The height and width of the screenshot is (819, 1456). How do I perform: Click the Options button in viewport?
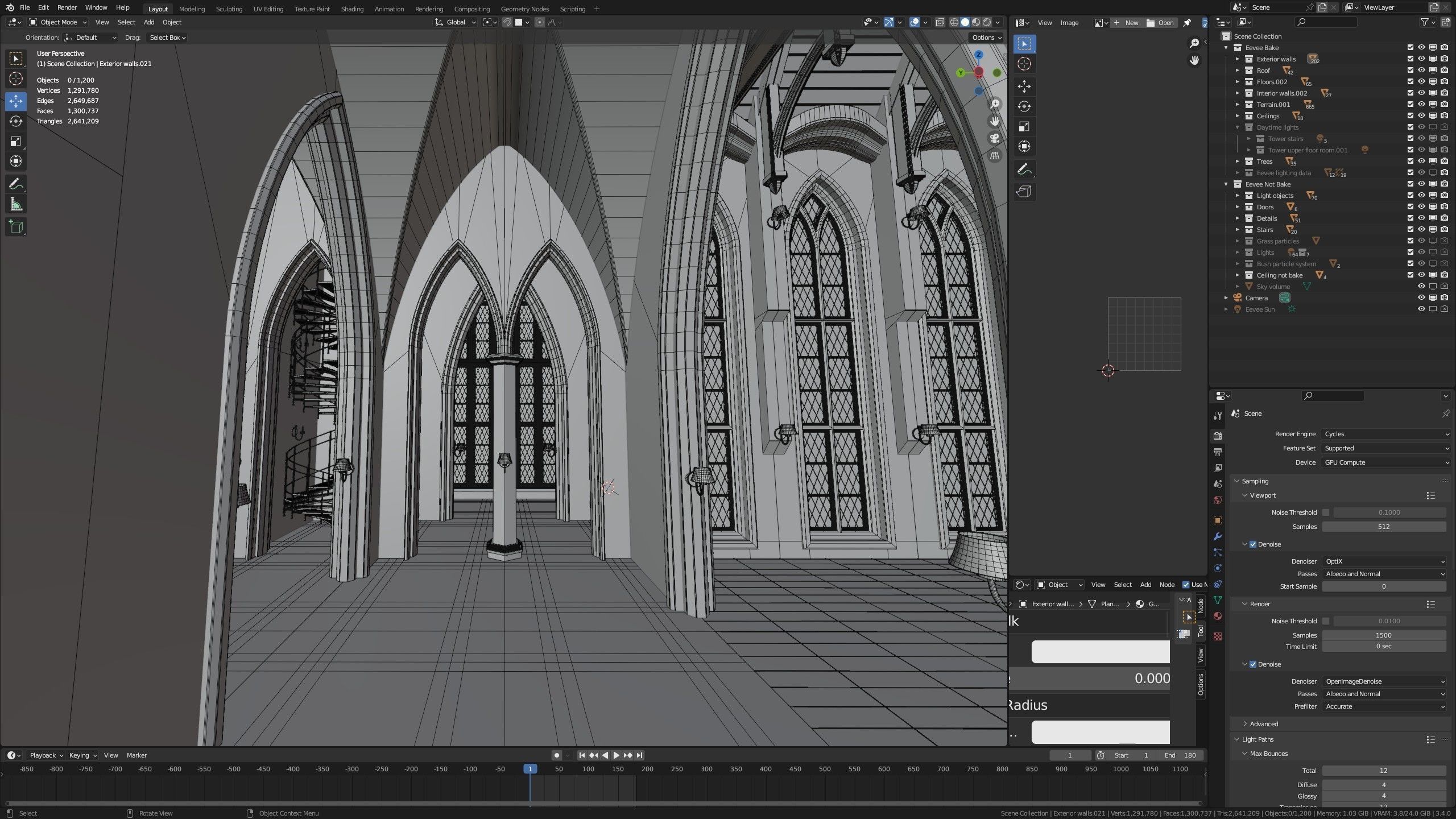987,38
